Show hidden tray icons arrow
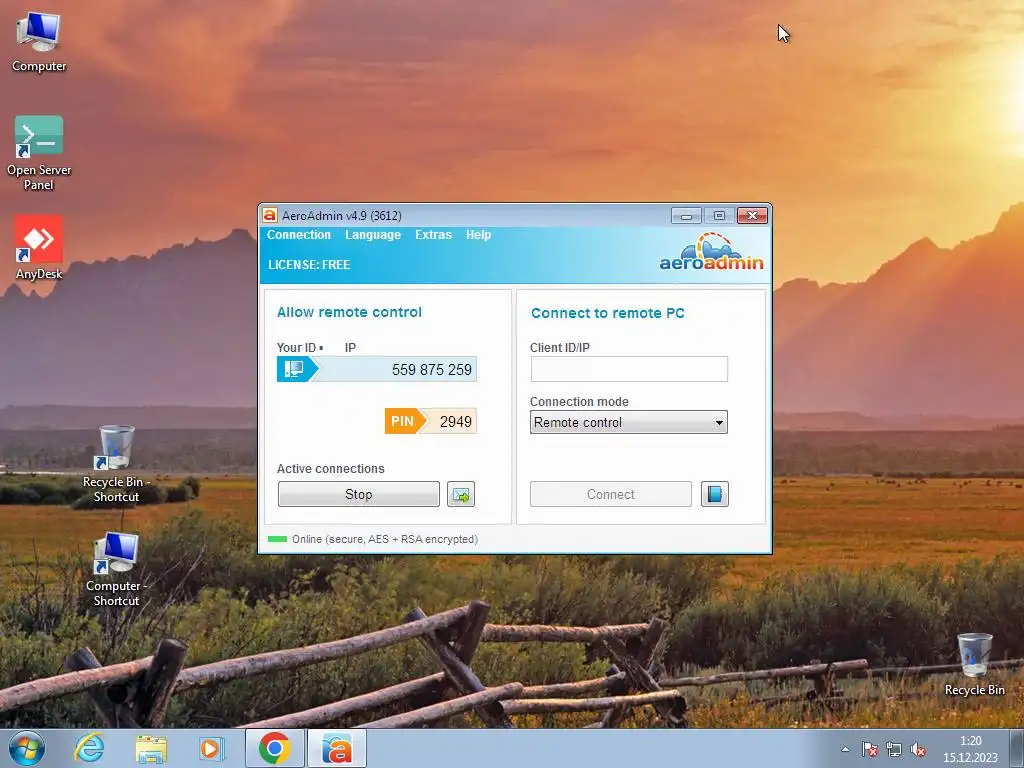The image size is (1024, 768). pyautogui.click(x=845, y=750)
